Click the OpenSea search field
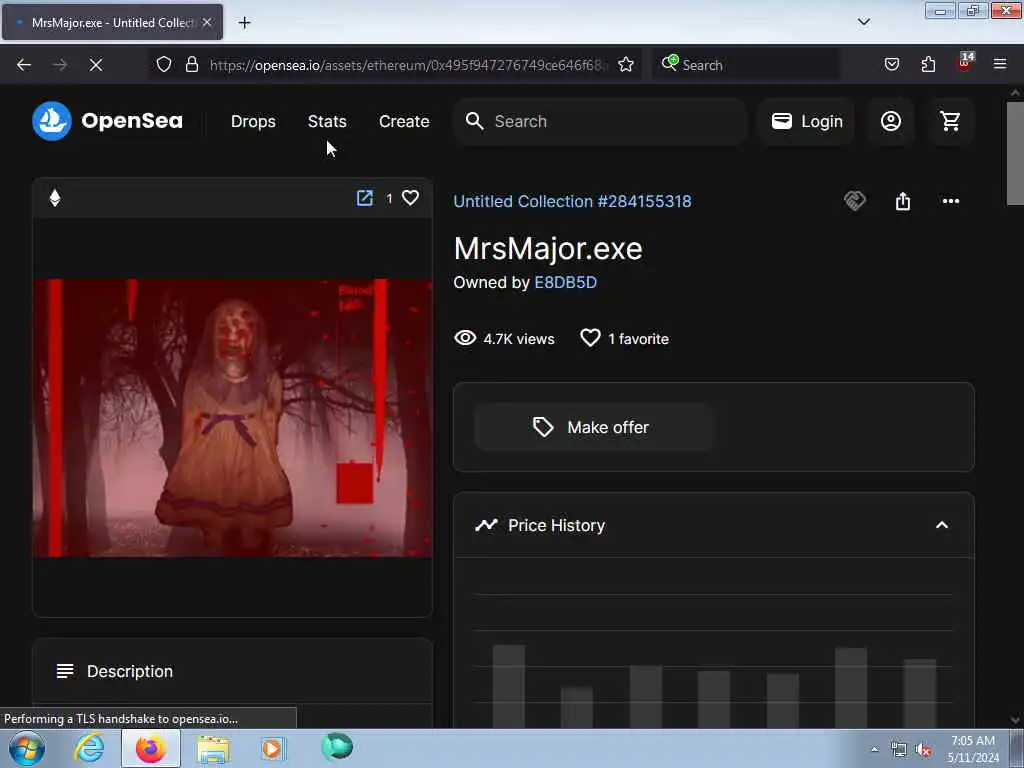 point(600,121)
